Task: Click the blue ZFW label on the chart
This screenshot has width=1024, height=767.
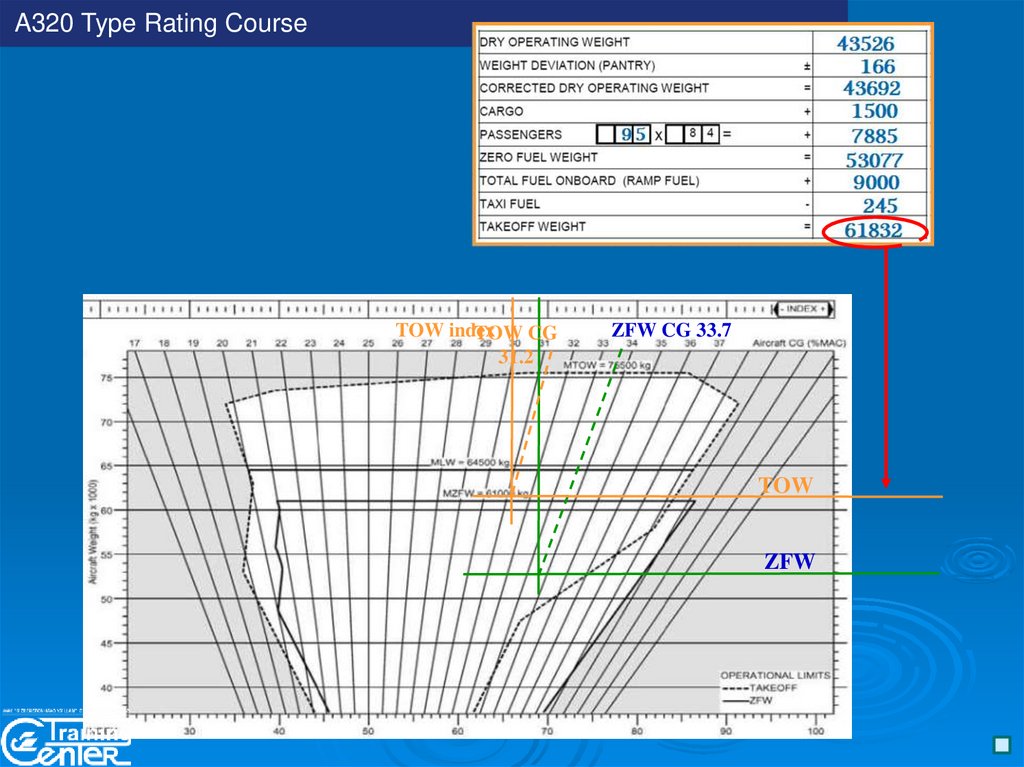Action: click(x=790, y=562)
